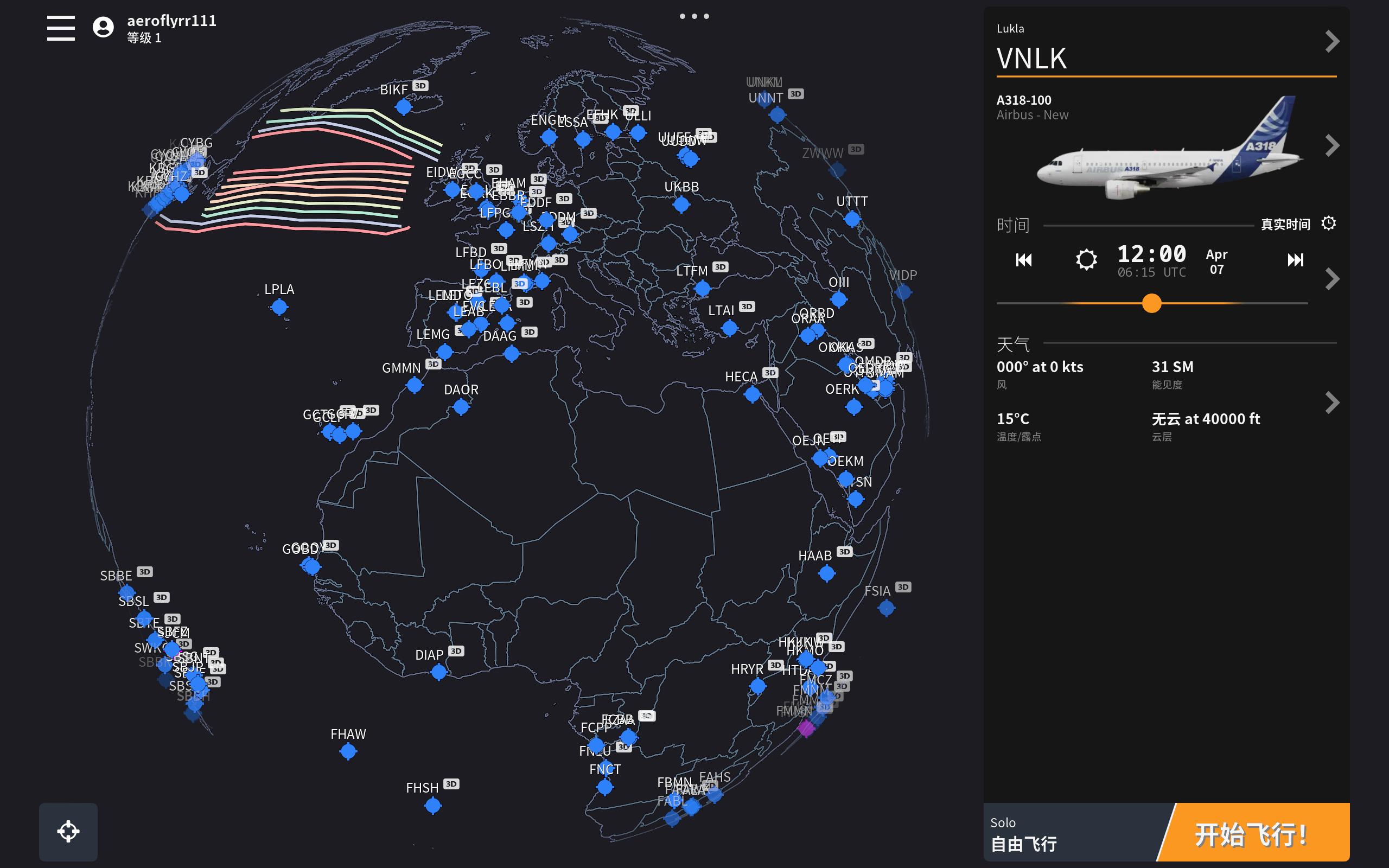1389x868 pixels.
Task: Skip time backward with rewind icon
Action: [1023, 260]
